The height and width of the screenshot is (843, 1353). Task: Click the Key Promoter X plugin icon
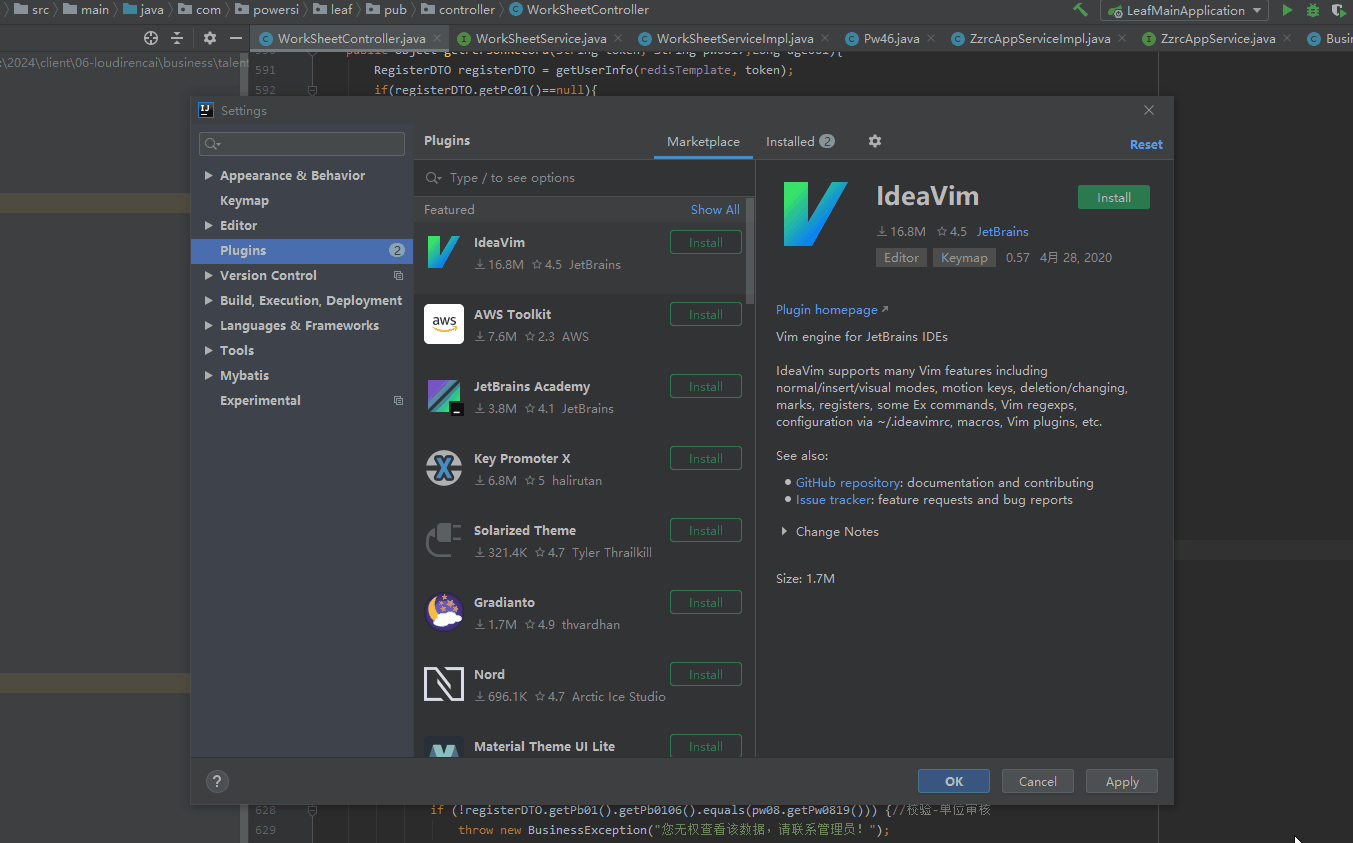coord(444,468)
